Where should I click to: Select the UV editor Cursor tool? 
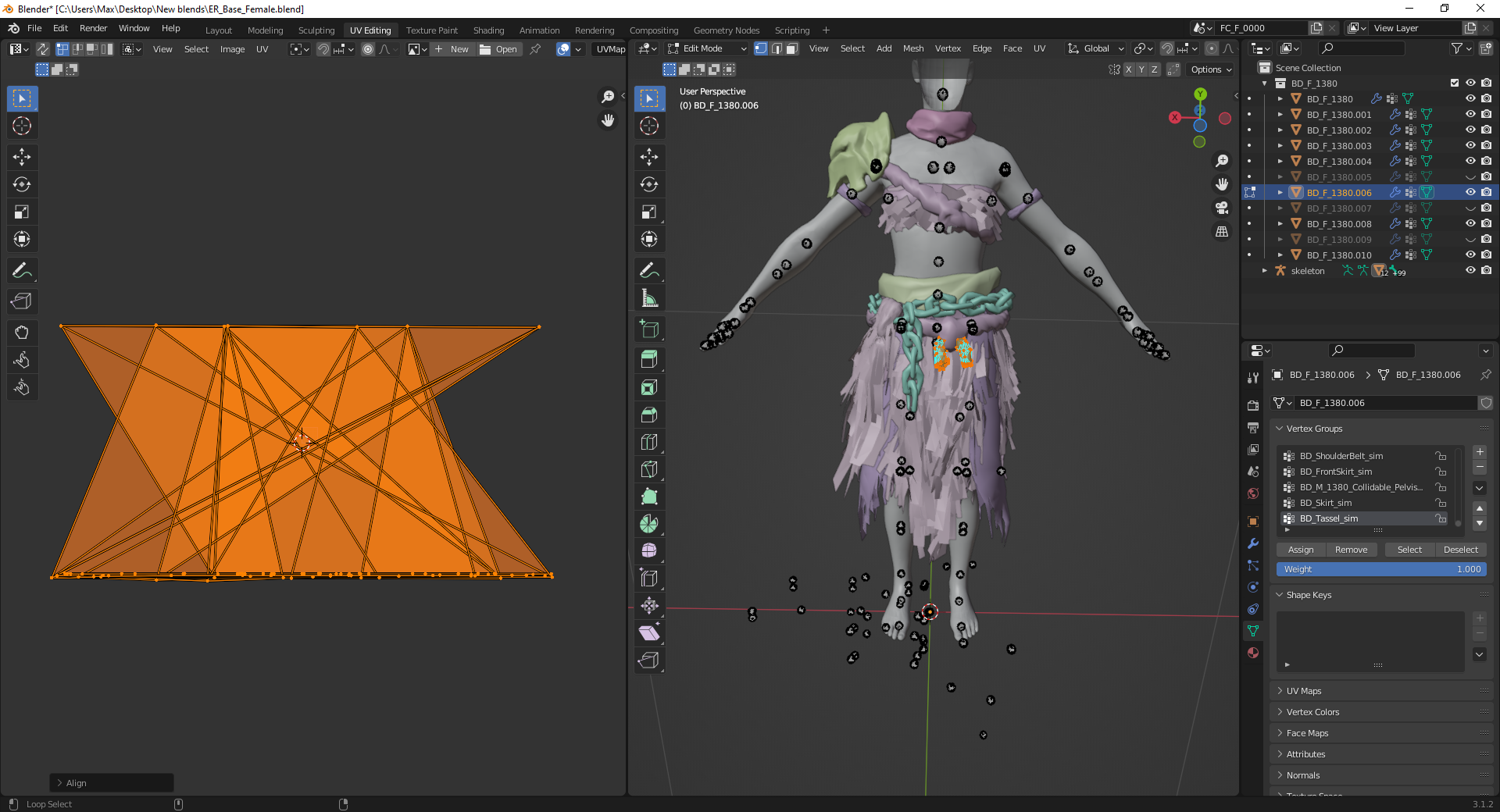point(22,126)
